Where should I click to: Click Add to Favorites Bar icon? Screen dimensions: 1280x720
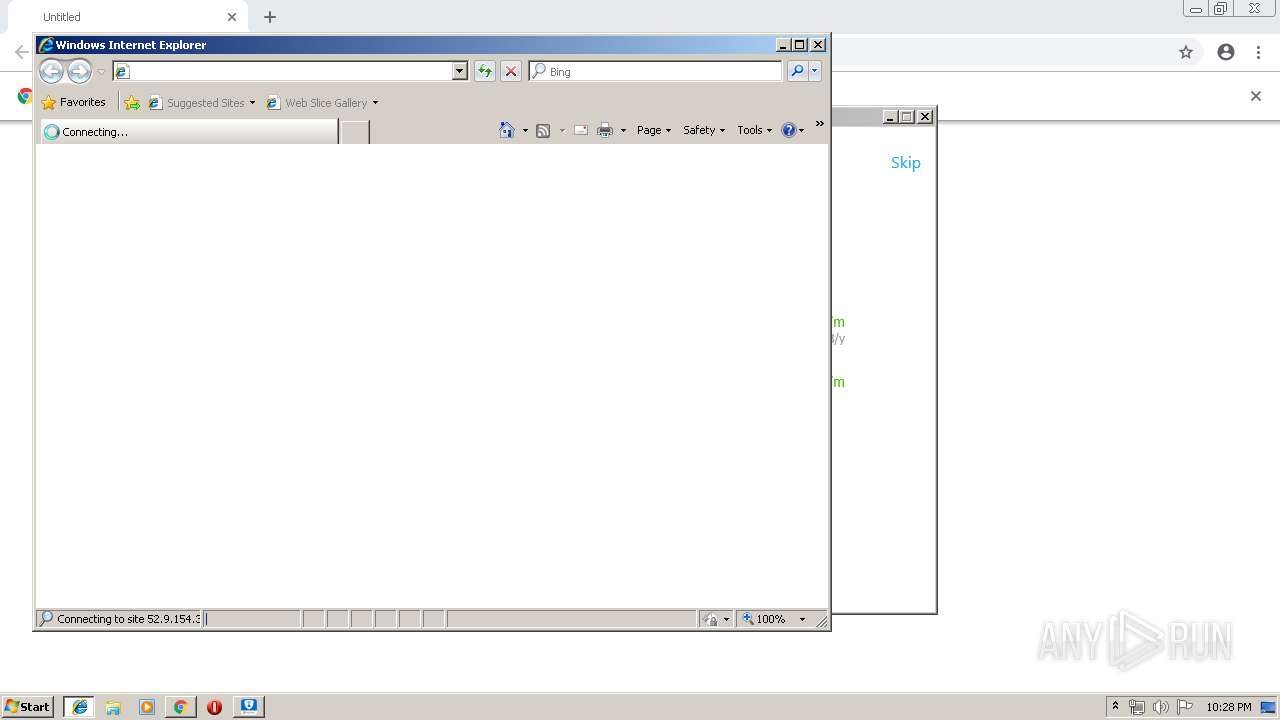[132, 102]
